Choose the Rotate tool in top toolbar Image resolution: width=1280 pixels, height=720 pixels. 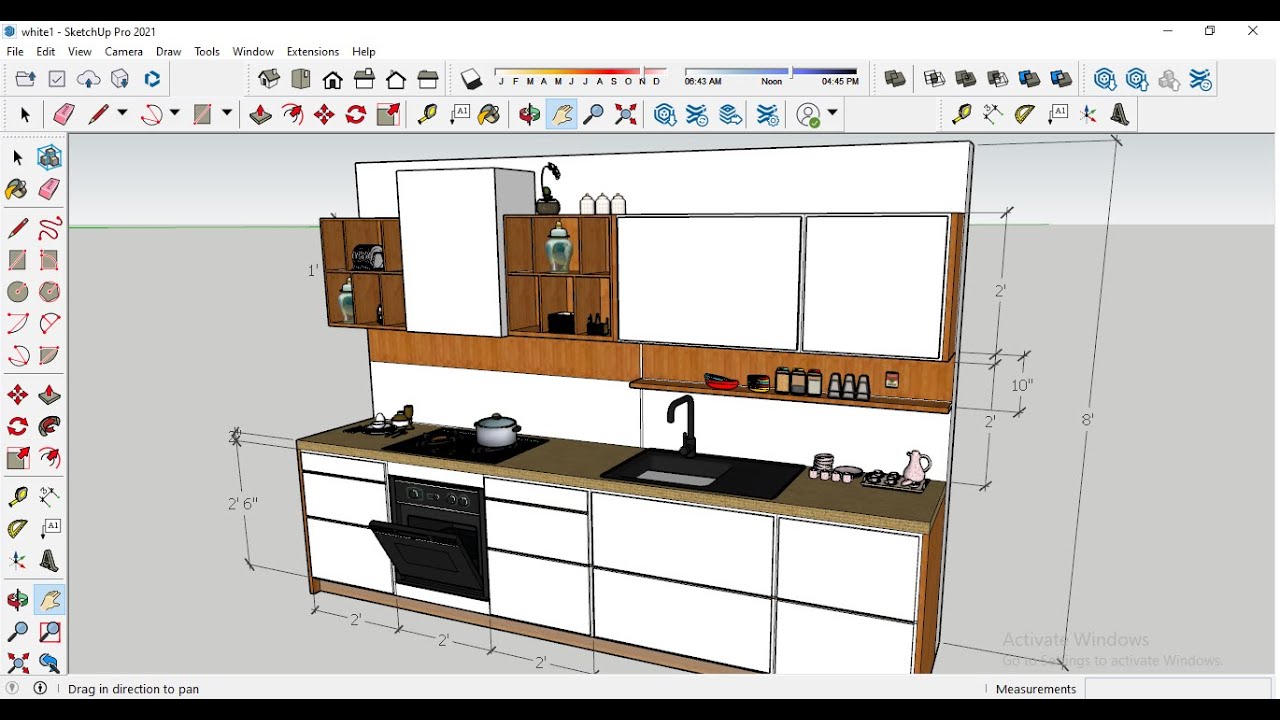[x=356, y=115]
